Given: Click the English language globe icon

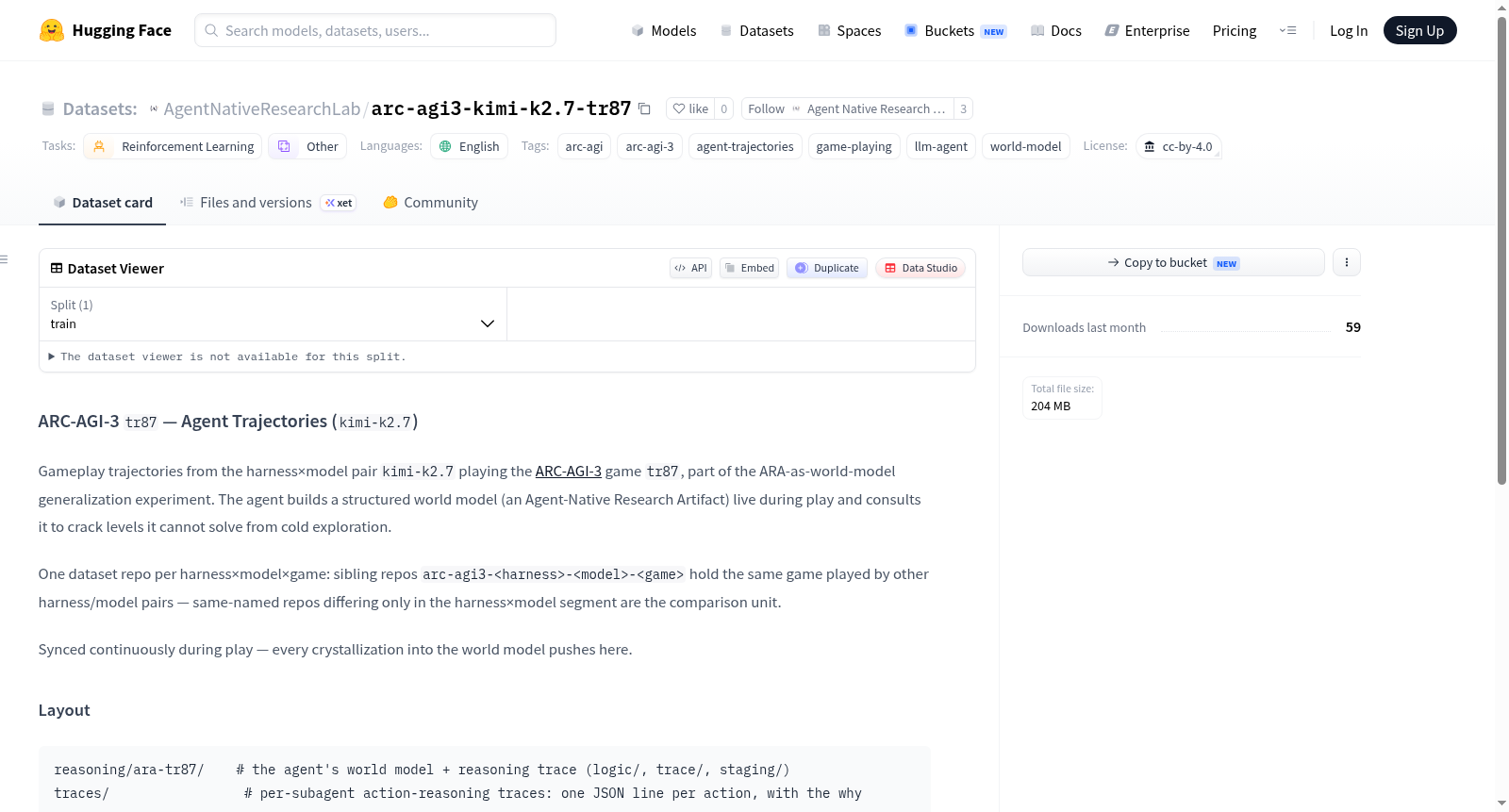Looking at the screenshot, I should (x=445, y=146).
